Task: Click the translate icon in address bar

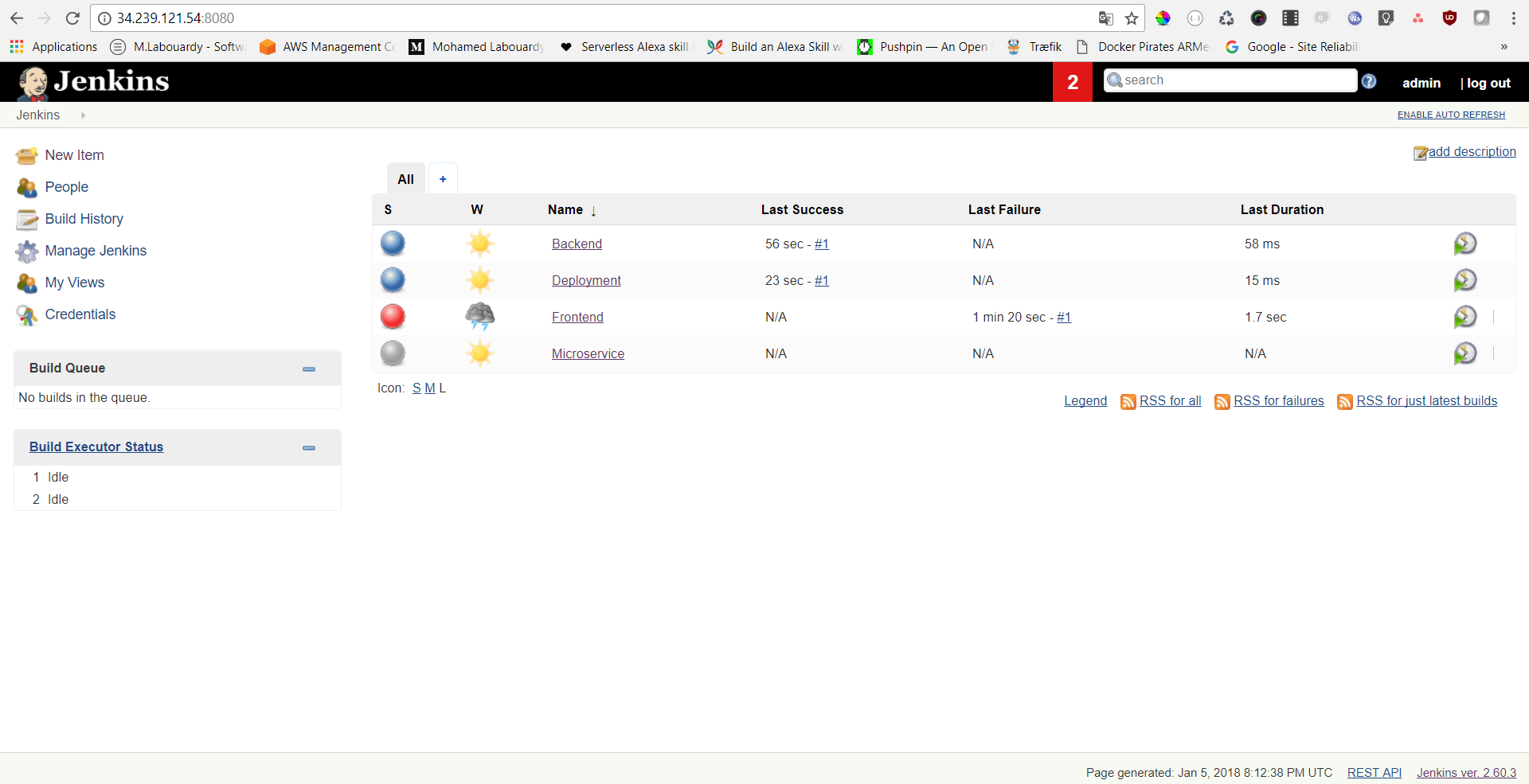Action: click(x=1105, y=18)
